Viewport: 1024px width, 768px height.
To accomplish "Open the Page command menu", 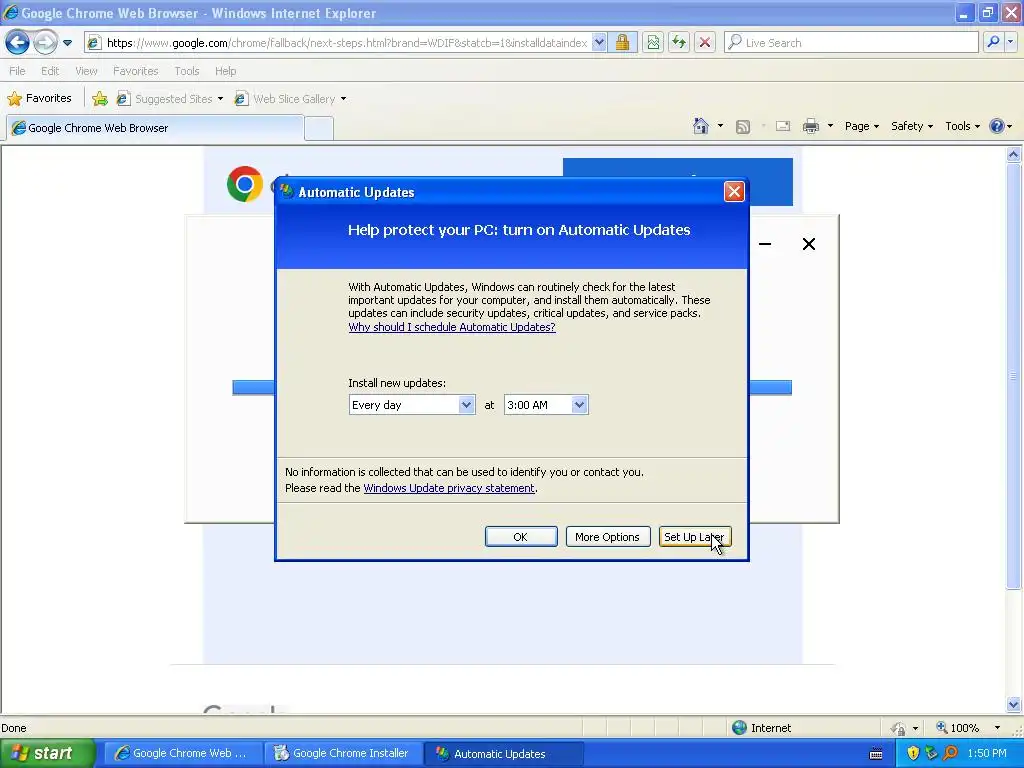I will [861, 126].
